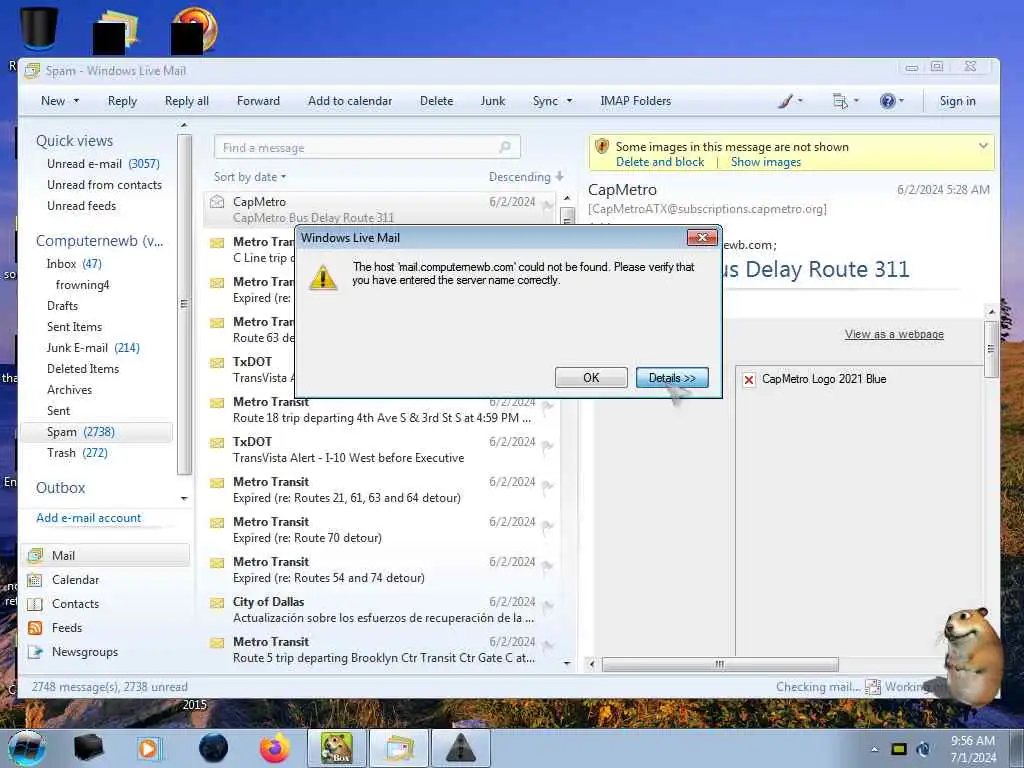
Task: Click Forward in the toolbar
Action: click(258, 101)
